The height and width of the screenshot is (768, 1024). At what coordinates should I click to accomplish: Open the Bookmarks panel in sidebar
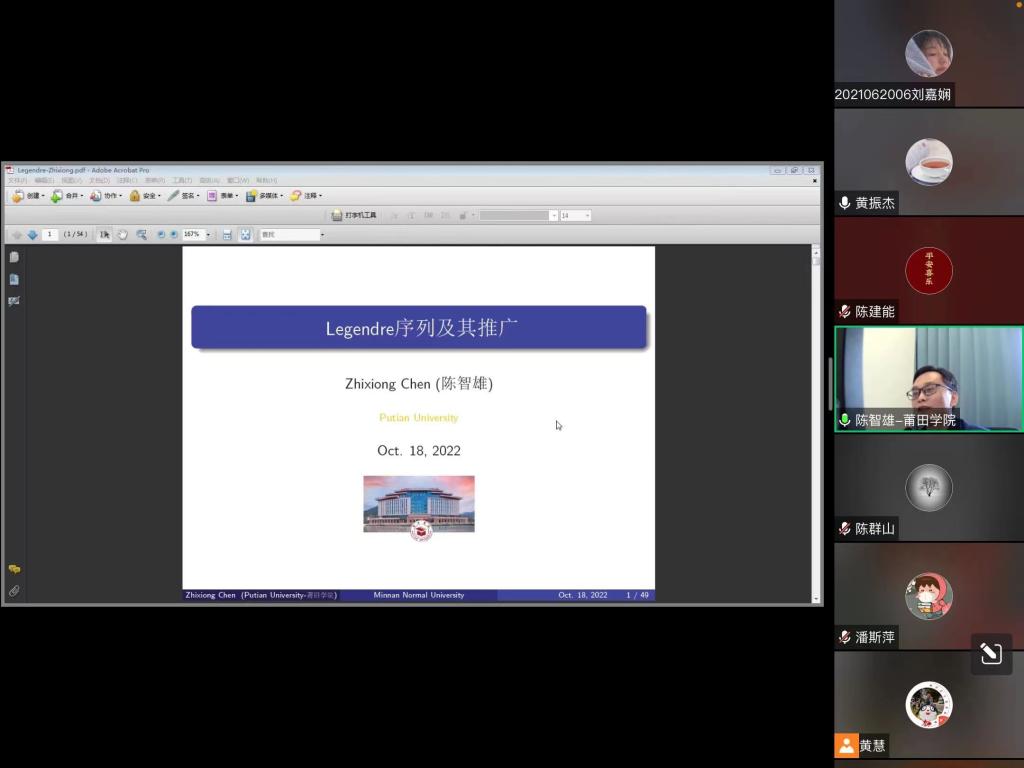14,279
